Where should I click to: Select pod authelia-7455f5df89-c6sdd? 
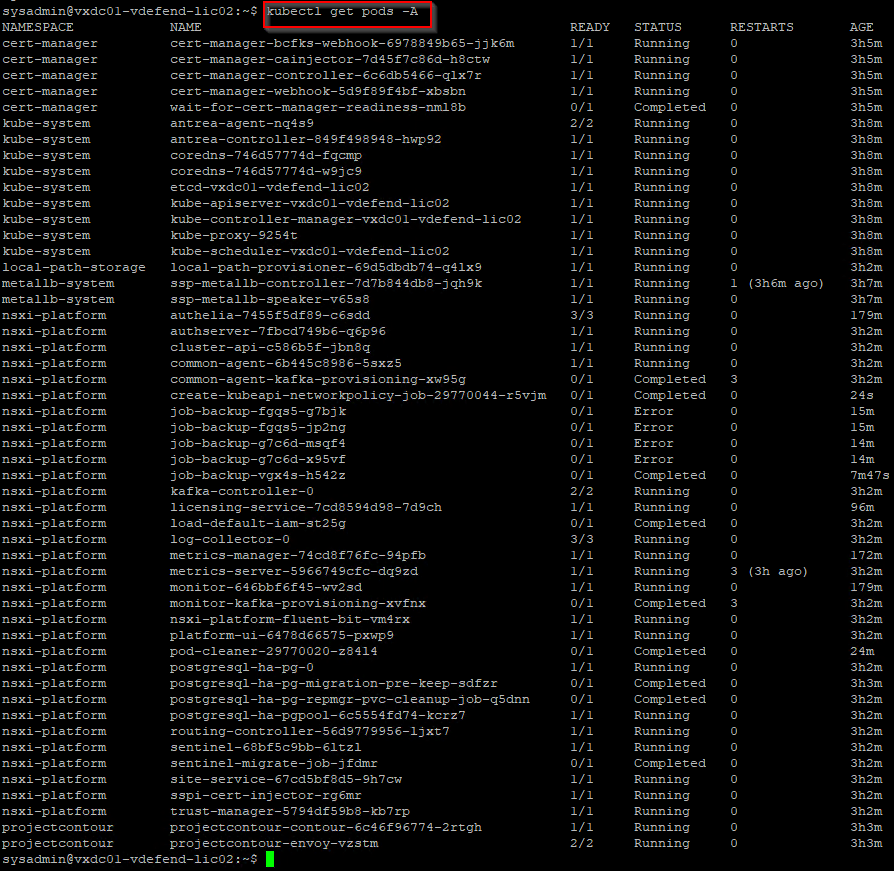pyautogui.click(x=270, y=315)
